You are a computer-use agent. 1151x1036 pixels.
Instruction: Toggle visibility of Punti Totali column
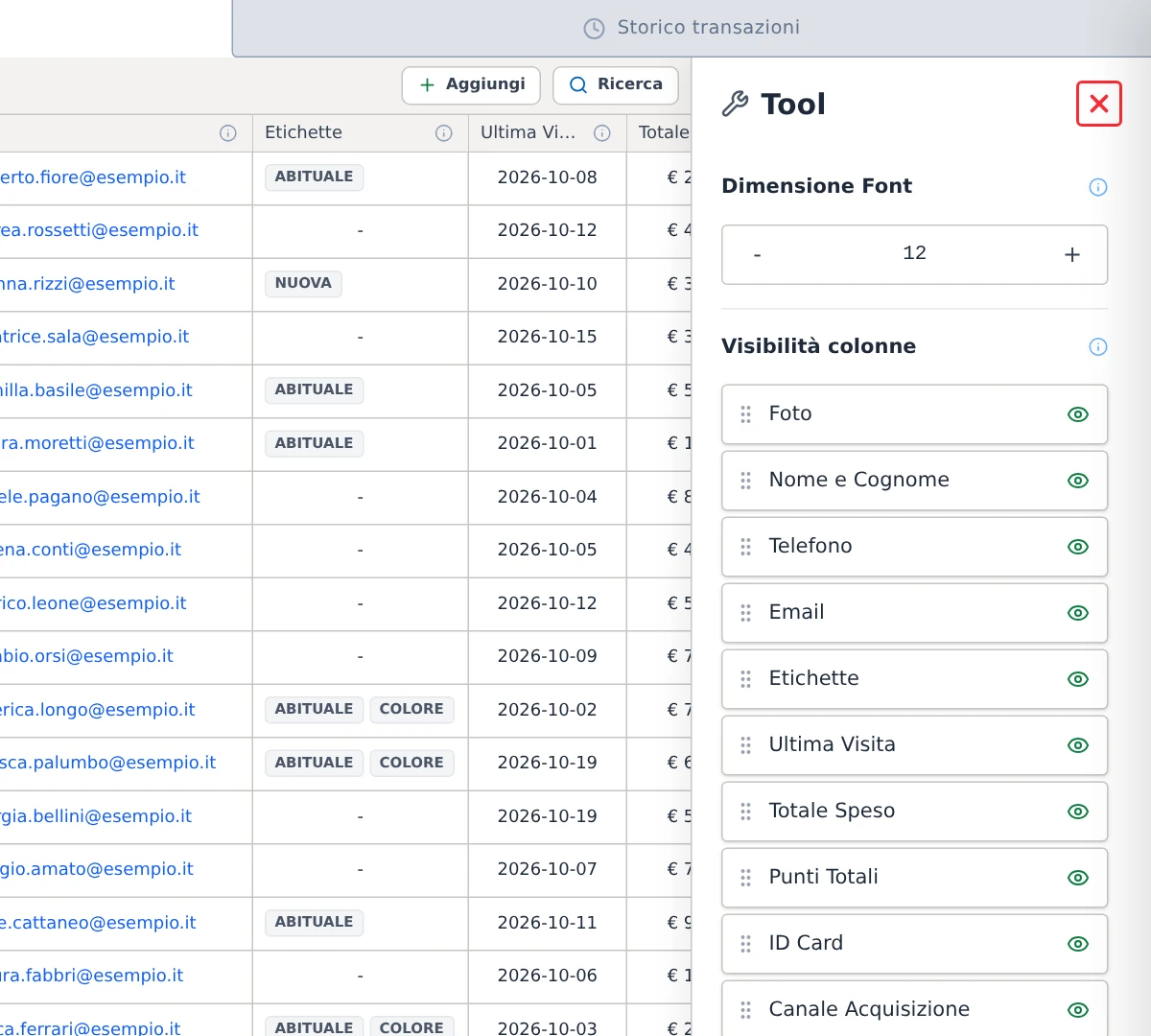[x=1078, y=878]
